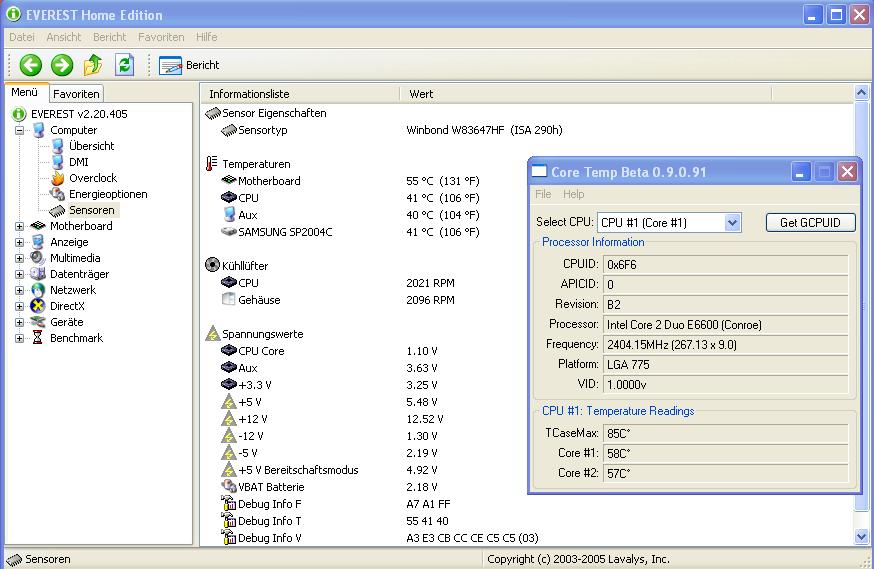Click the Geräte devices icon in tree
Screen dimensions: 874x569
(x=37, y=322)
